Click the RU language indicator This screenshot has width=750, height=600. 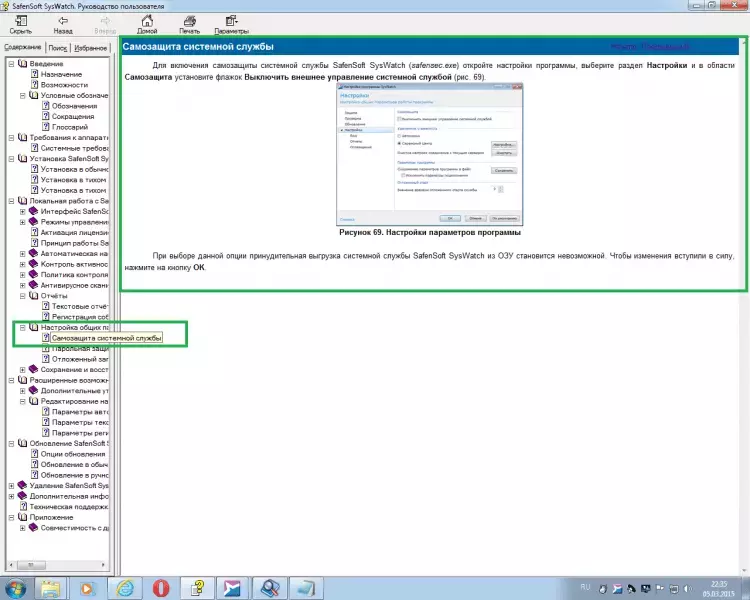pos(585,587)
